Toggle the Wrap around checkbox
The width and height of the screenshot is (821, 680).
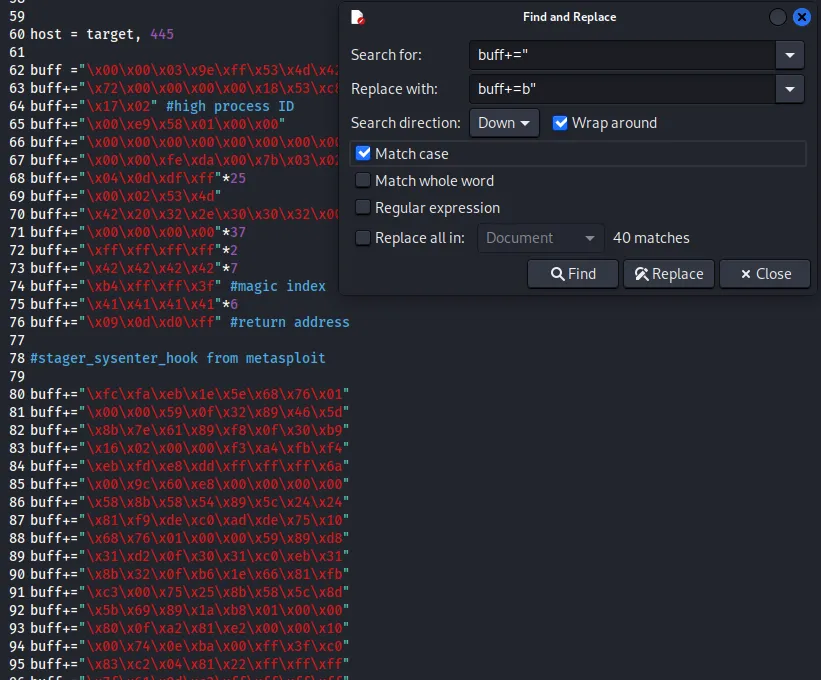click(x=560, y=123)
